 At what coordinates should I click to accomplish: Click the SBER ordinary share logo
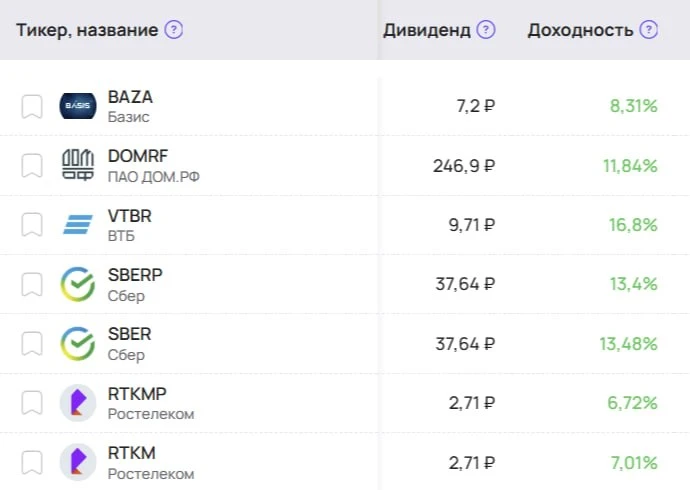[x=78, y=344]
